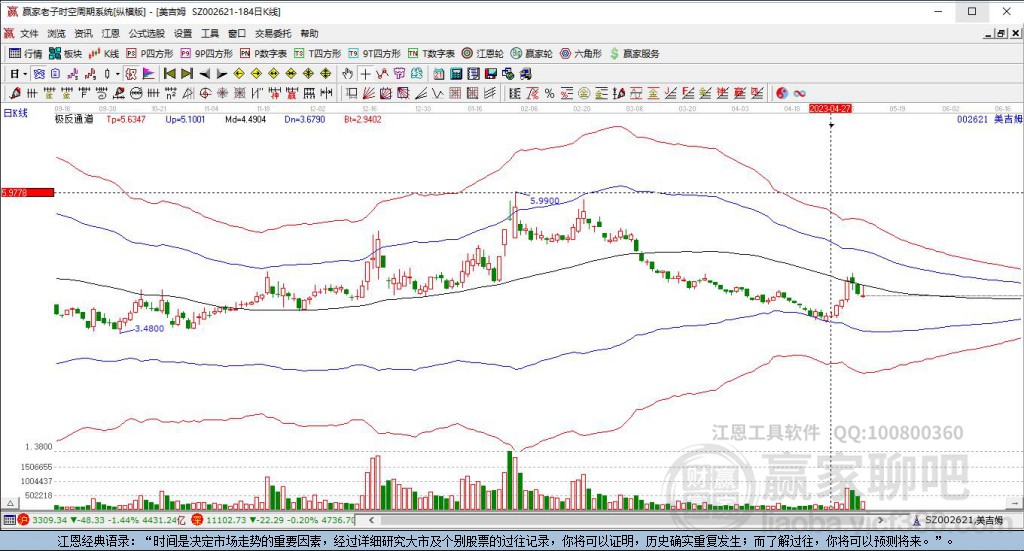The image size is (1024, 551).
Task: Click the red 2023-04-27 date marker
Action: pyautogui.click(x=831, y=108)
